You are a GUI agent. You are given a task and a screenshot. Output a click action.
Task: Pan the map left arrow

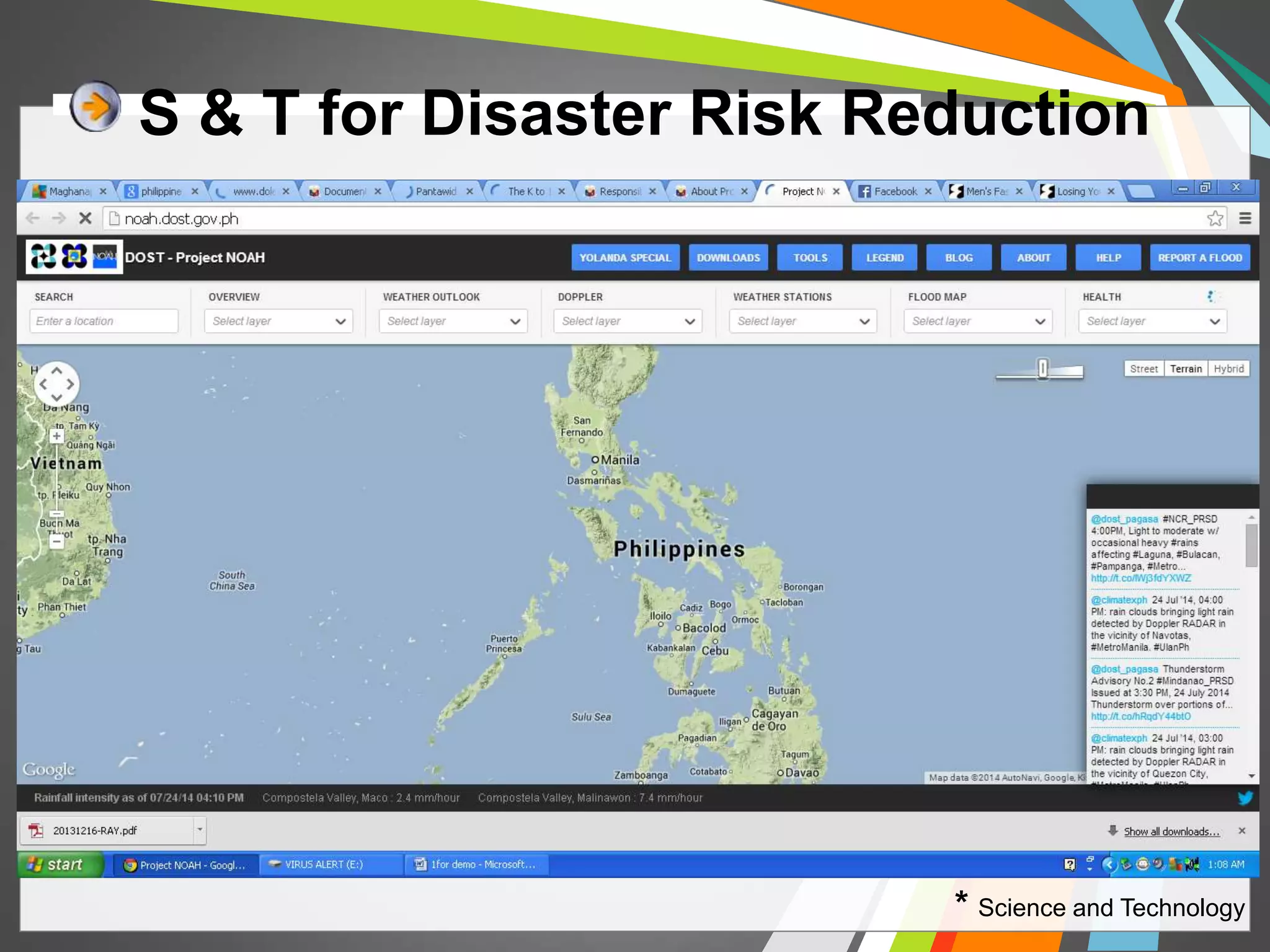point(43,384)
